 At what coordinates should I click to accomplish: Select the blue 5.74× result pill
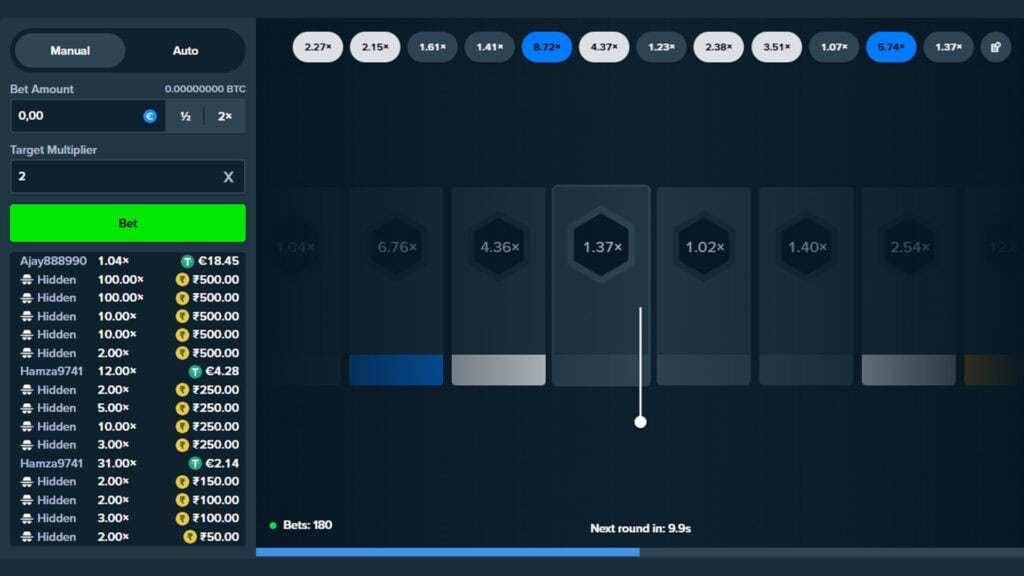[891, 47]
